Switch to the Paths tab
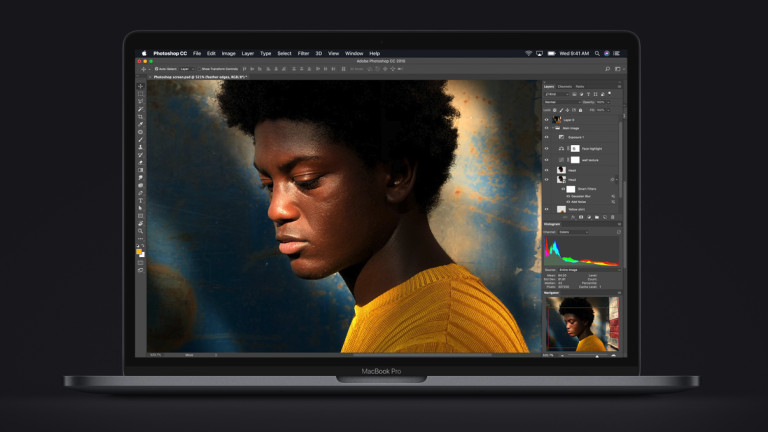This screenshot has height=432, width=768. 580,86
